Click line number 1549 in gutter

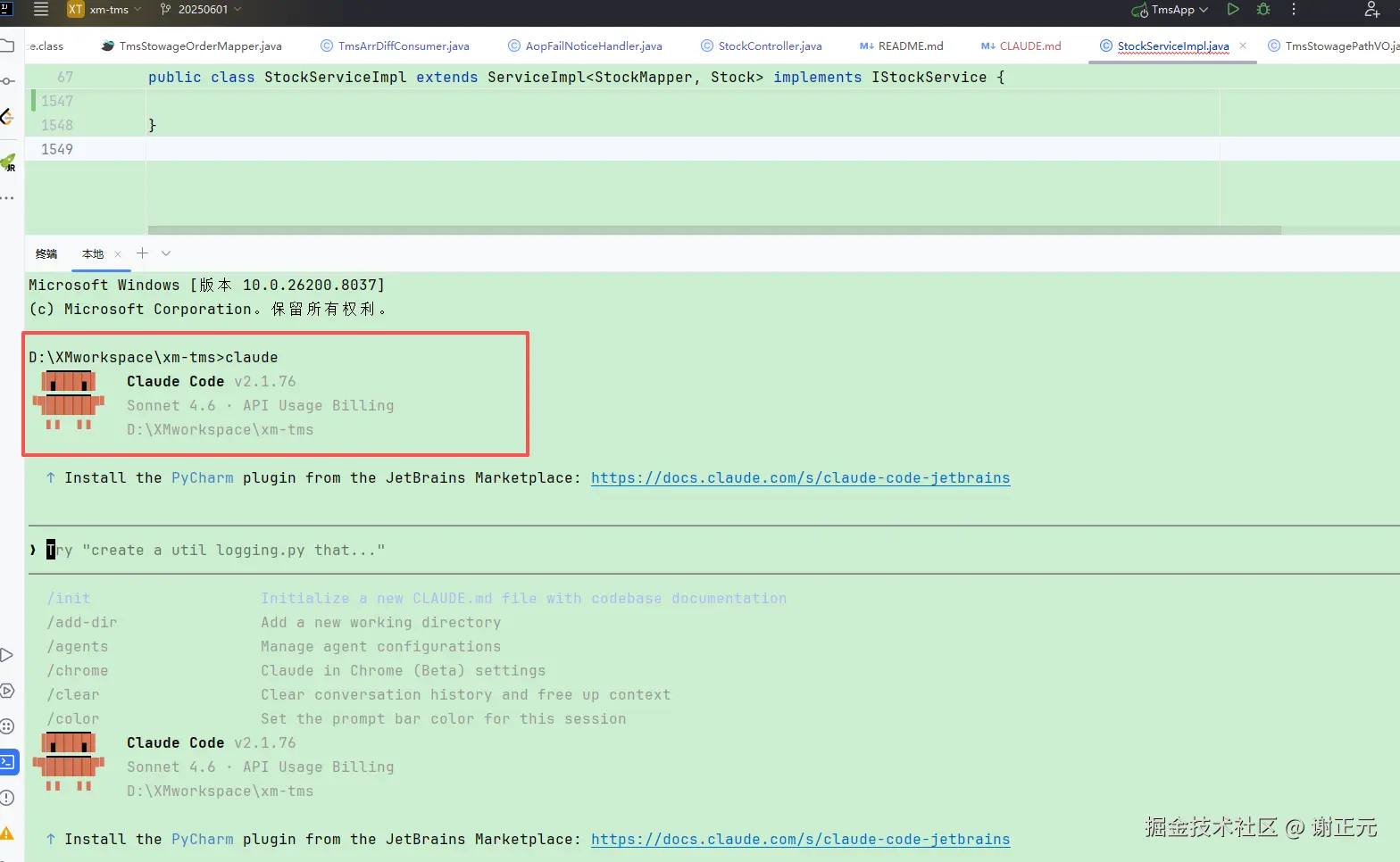[x=57, y=149]
